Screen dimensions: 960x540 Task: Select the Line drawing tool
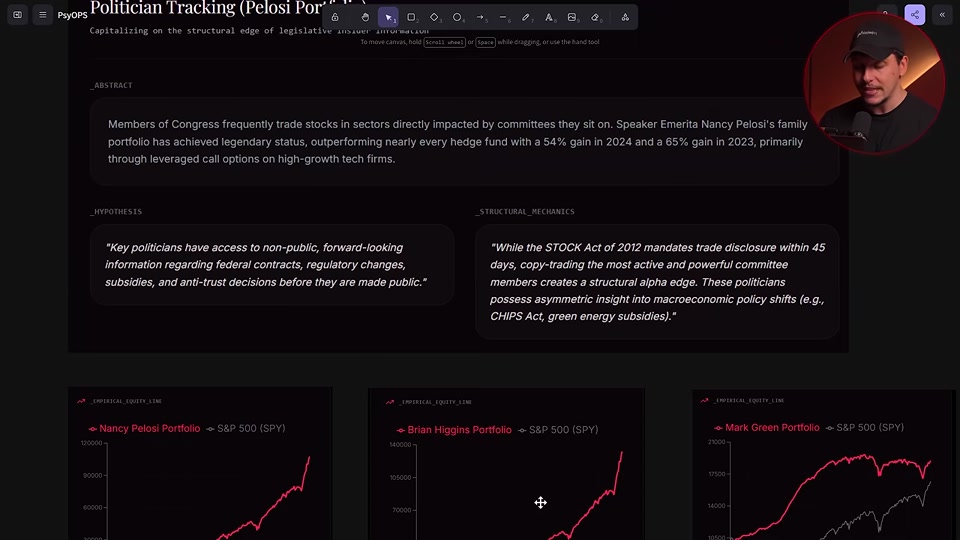(503, 17)
